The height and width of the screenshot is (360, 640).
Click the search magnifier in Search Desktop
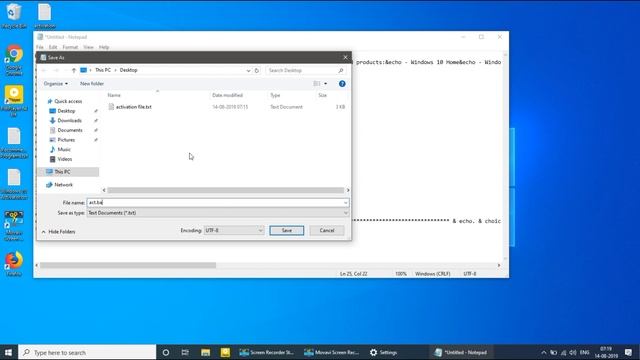coord(341,70)
